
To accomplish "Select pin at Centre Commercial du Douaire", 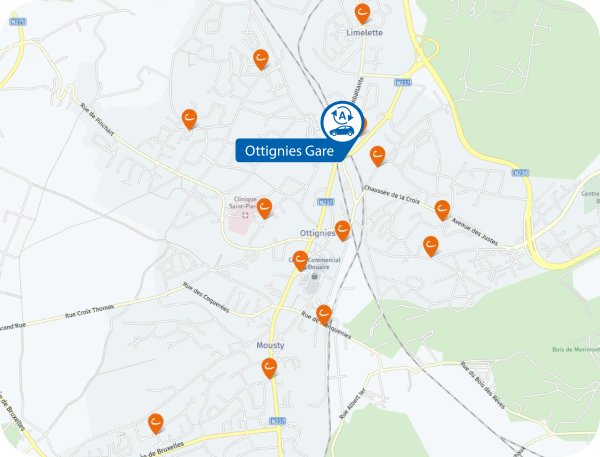I will (300, 261).
